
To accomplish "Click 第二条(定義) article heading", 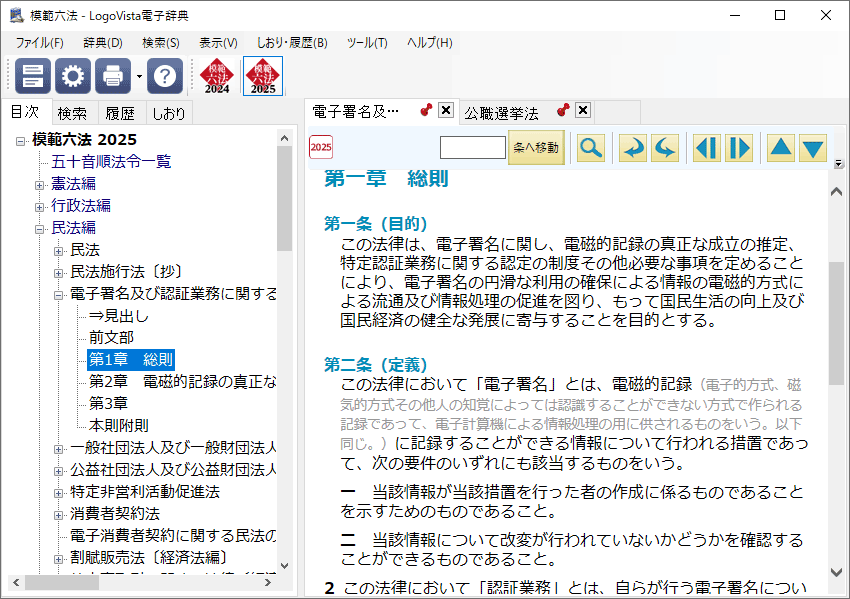I will point(376,365).
